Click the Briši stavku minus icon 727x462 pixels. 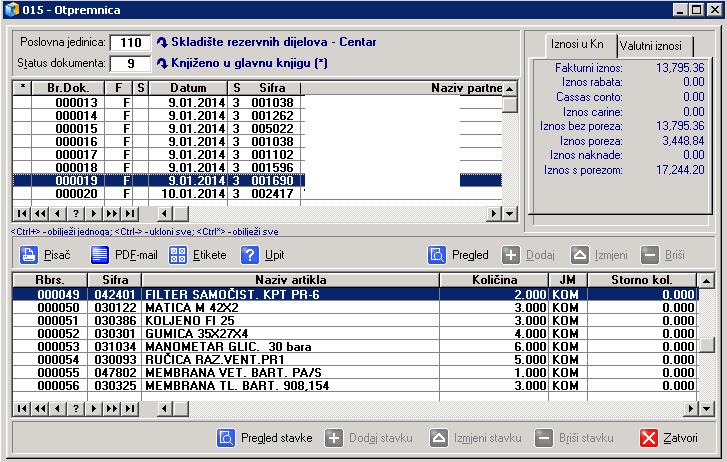pos(544,437)
